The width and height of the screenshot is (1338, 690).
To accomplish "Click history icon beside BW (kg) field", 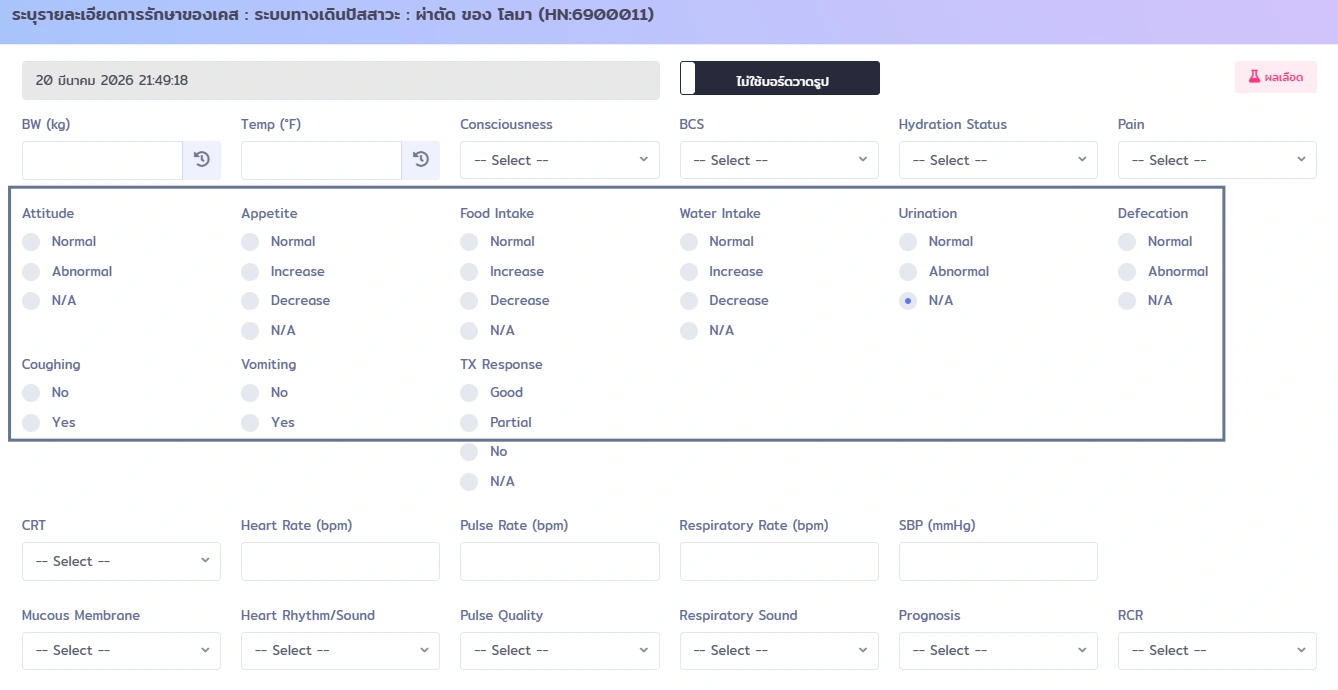I will coord(201,160).
